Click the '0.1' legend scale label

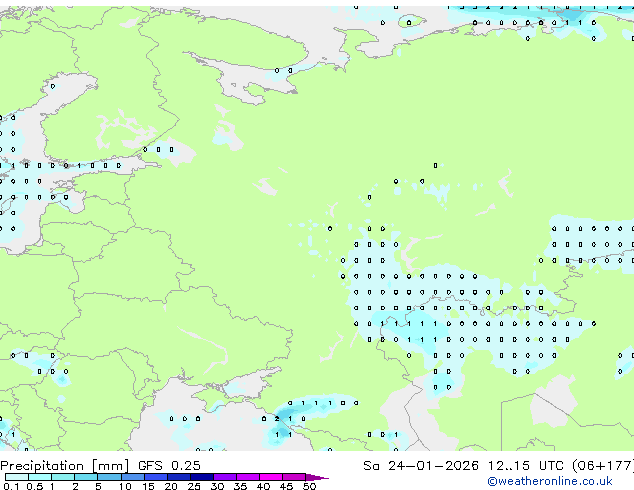coord(11,486)
